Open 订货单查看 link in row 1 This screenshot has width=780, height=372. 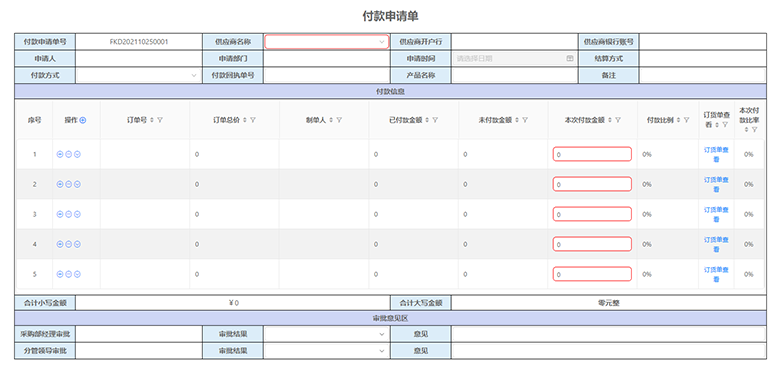[716, 155]
